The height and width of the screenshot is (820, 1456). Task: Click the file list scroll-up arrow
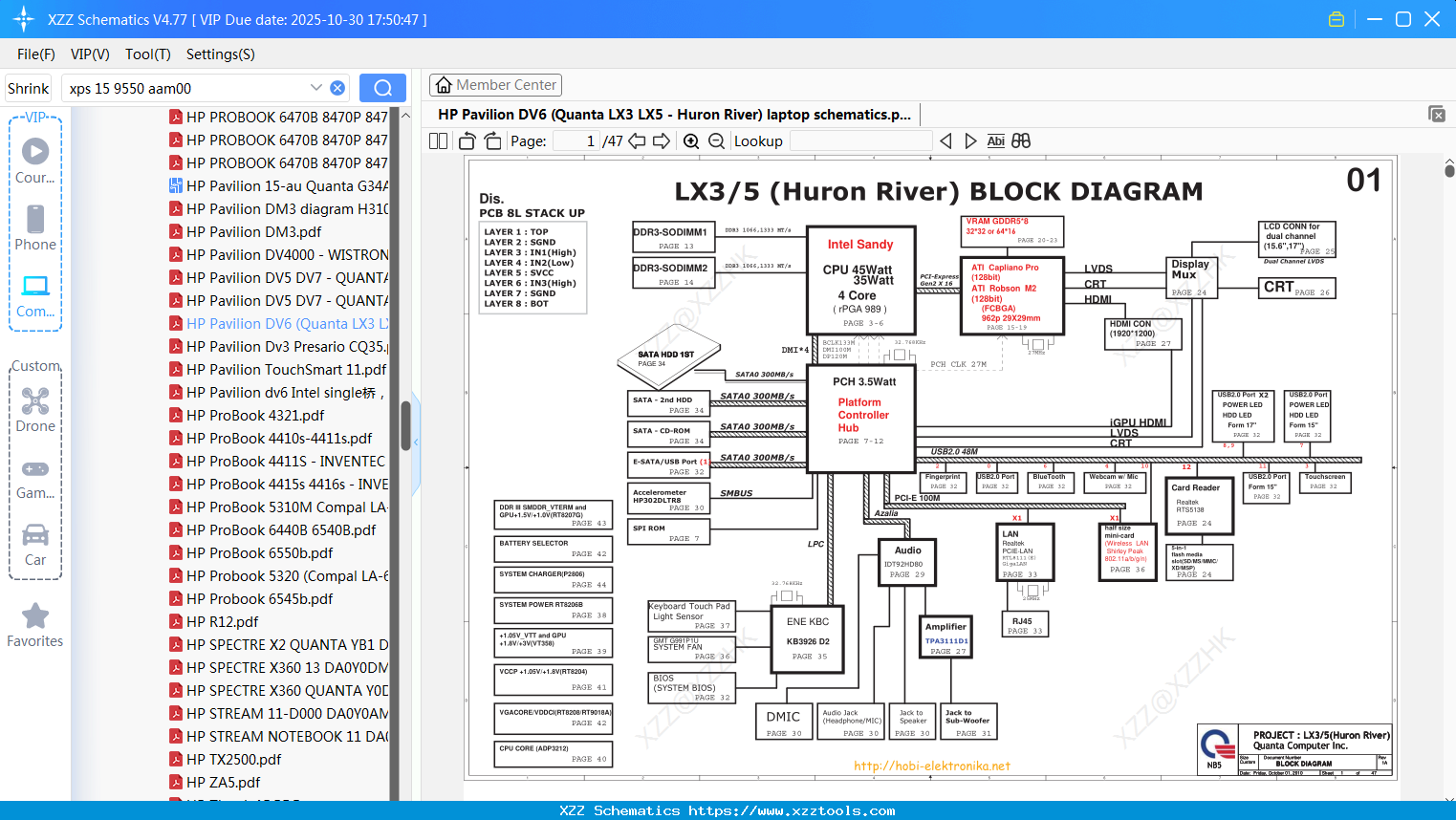405,115
